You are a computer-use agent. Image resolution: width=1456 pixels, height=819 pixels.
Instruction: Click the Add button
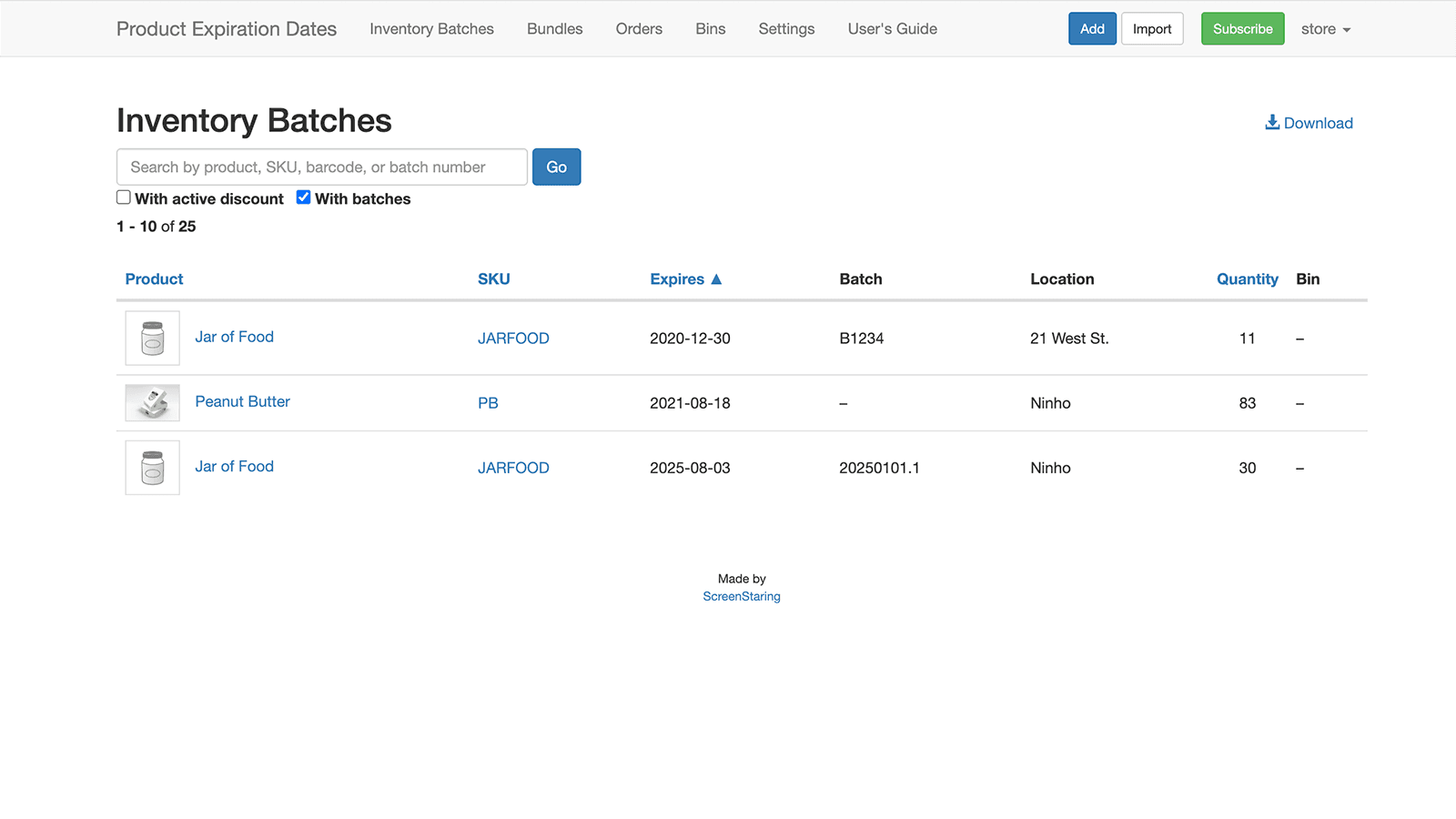1091,28
